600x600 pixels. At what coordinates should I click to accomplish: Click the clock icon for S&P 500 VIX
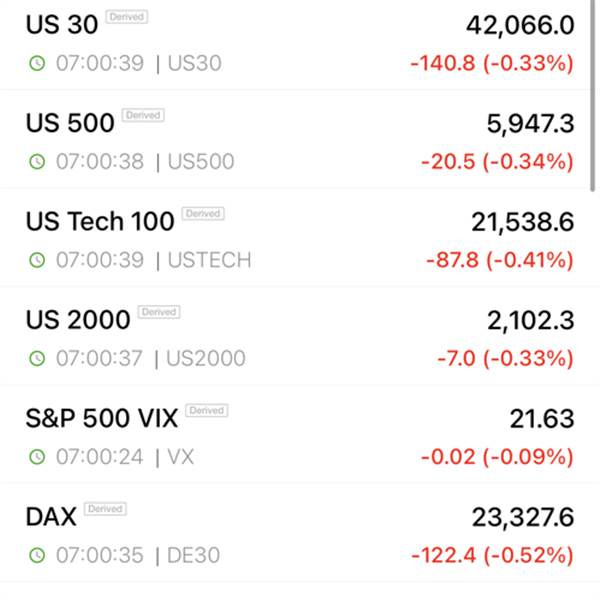[x=37, y=457]
